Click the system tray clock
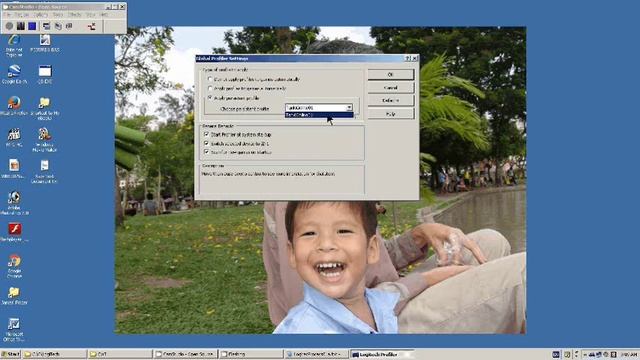 pos(629,355)
